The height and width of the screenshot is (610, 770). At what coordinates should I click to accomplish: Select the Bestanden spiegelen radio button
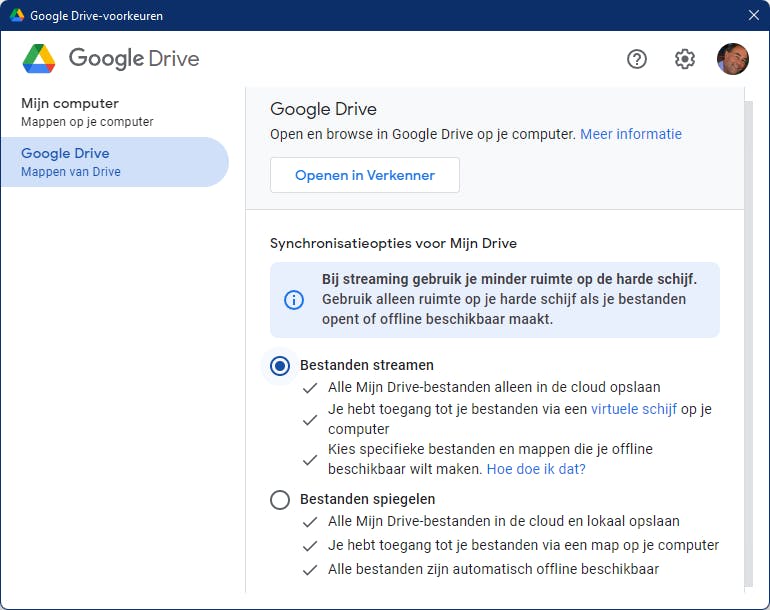pyautogui.click(x=280, y=499)
